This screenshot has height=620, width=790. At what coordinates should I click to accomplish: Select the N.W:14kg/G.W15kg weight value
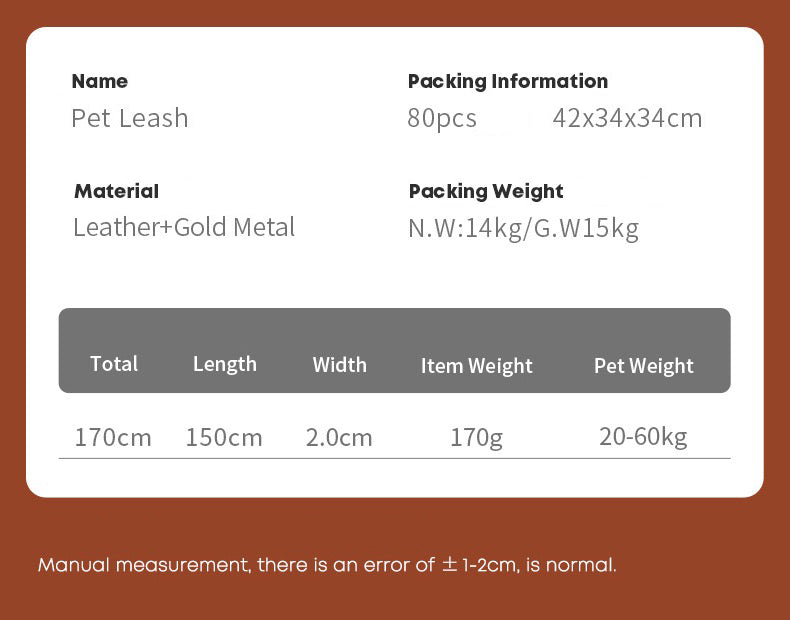pyautogui.click(x=523, y=228)
